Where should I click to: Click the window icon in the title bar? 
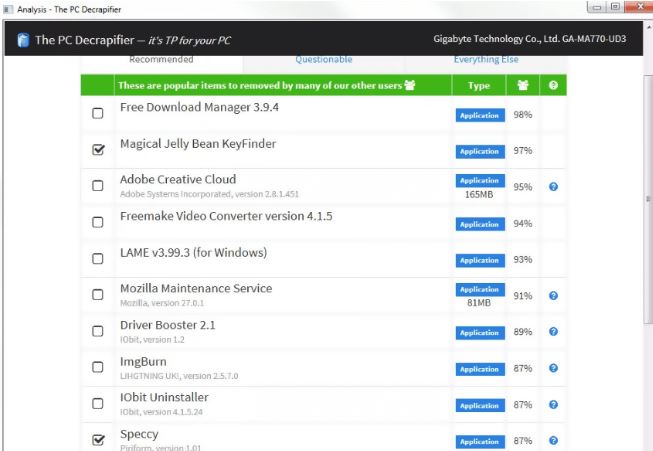point(8,9)
